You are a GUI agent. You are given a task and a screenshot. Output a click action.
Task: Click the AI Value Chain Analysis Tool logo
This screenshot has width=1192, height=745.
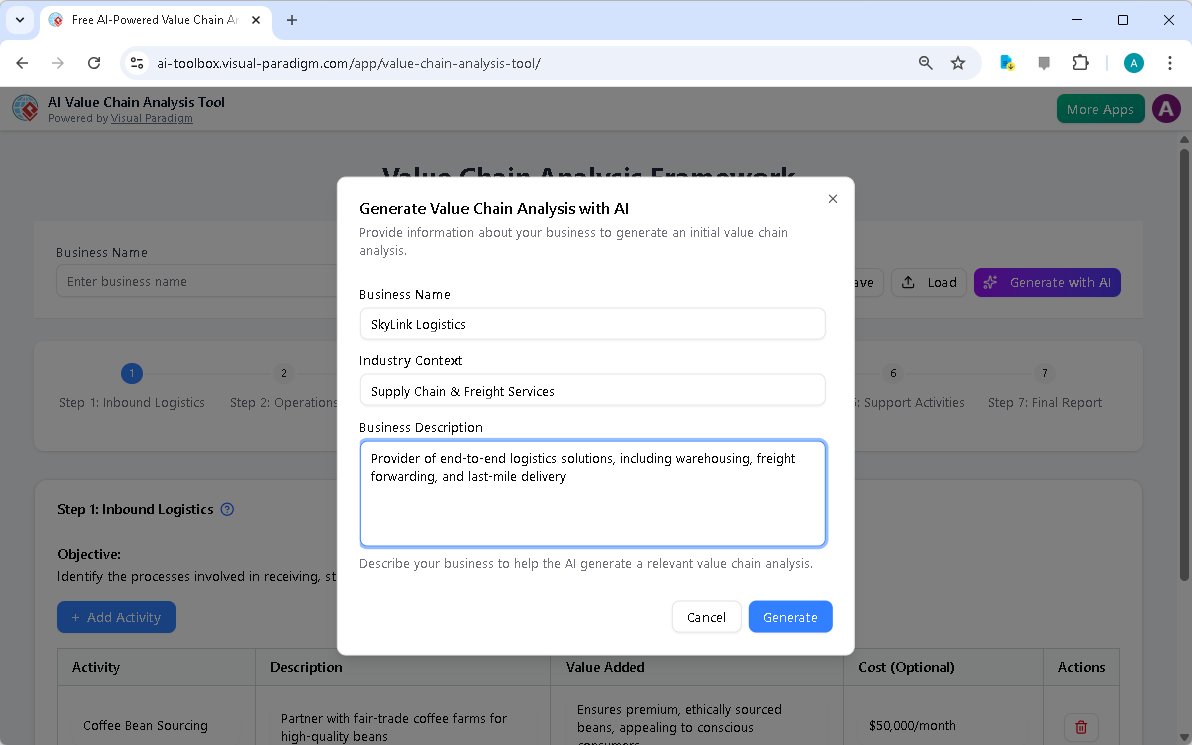pyautogui.click(x=26, y=108)
